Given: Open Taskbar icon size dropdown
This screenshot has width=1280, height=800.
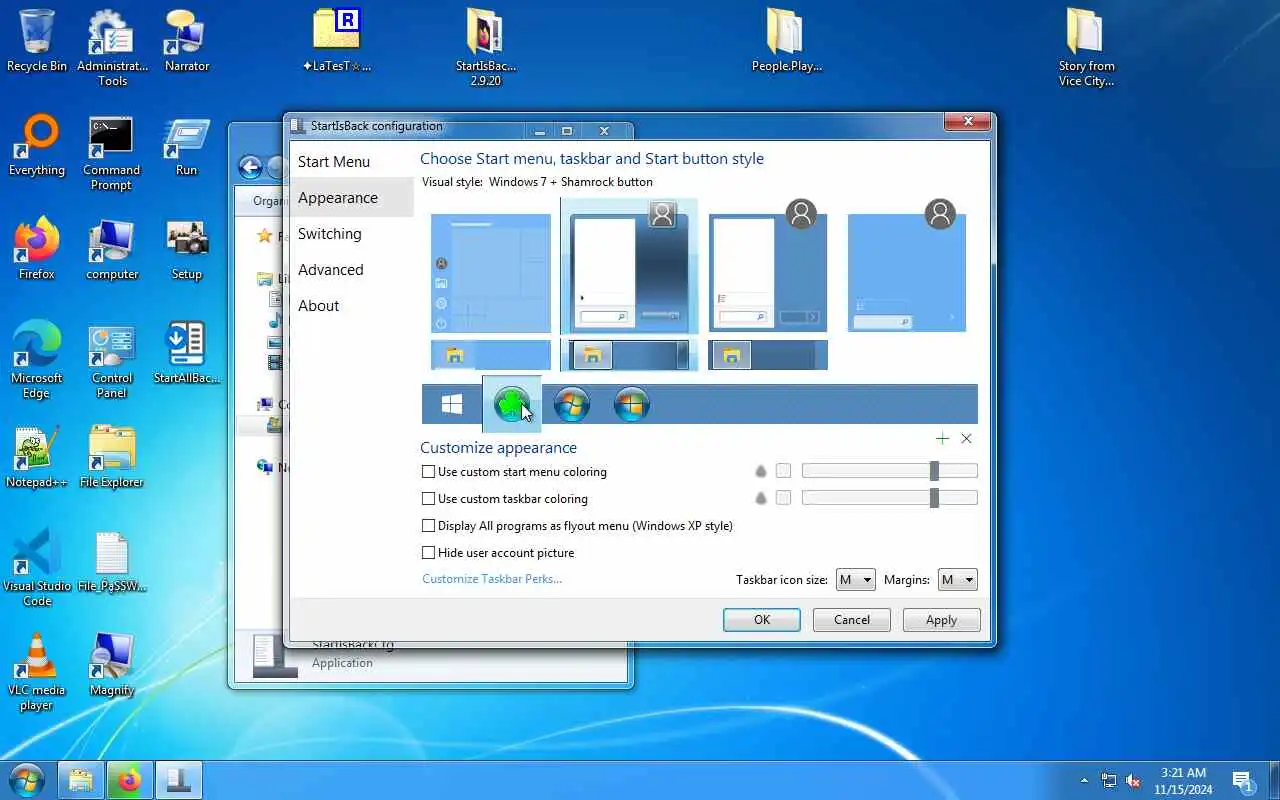Looking at the screenshot, I should click(855, 580).
